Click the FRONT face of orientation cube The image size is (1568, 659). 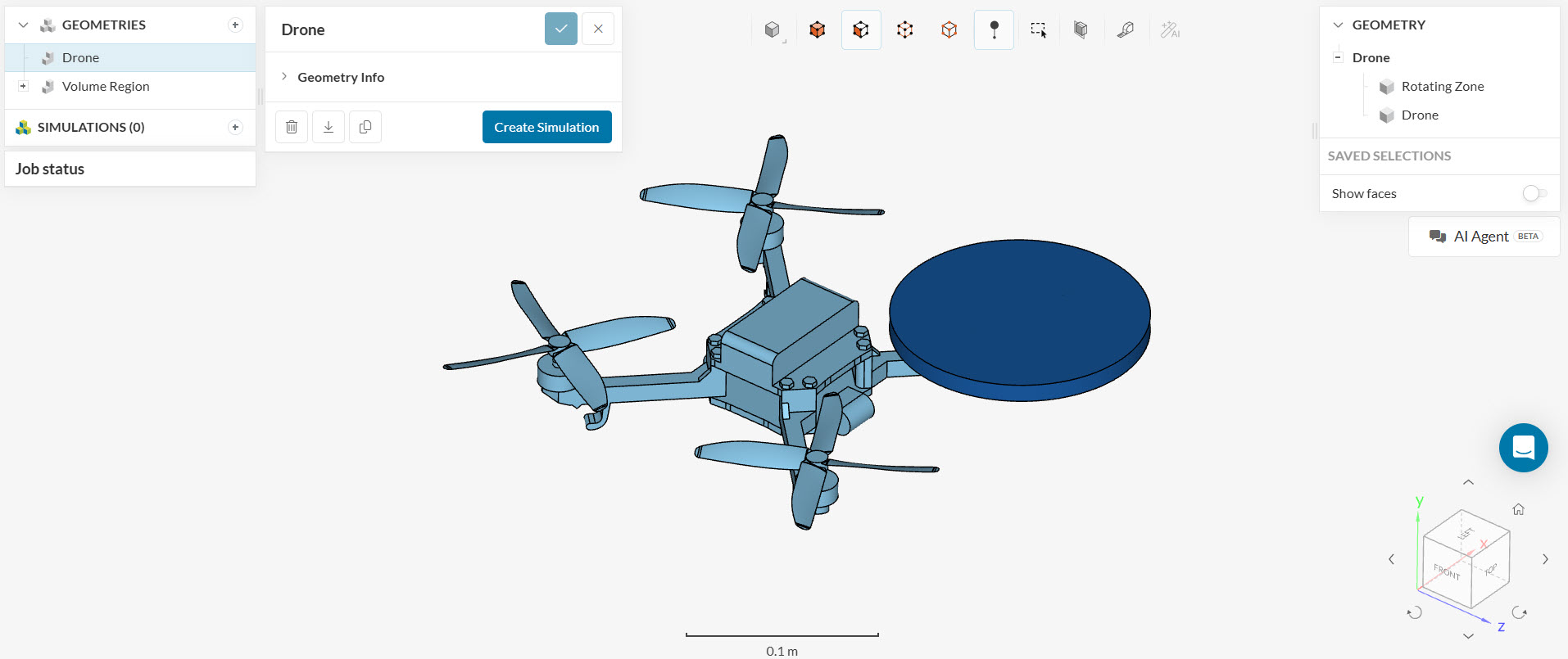pos(1447,571)
